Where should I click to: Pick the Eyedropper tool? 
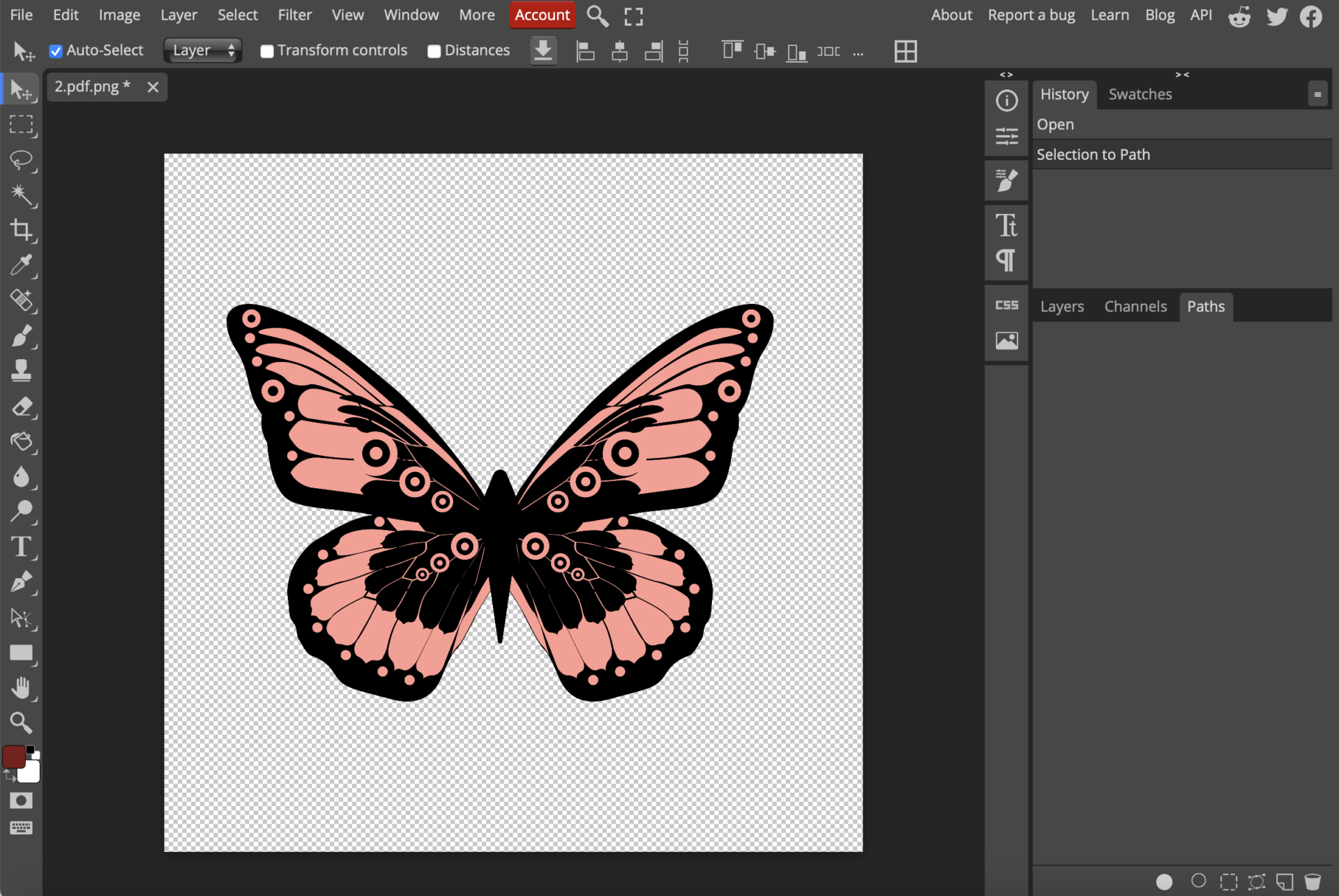pyautogui.click(x=21, y=265)
